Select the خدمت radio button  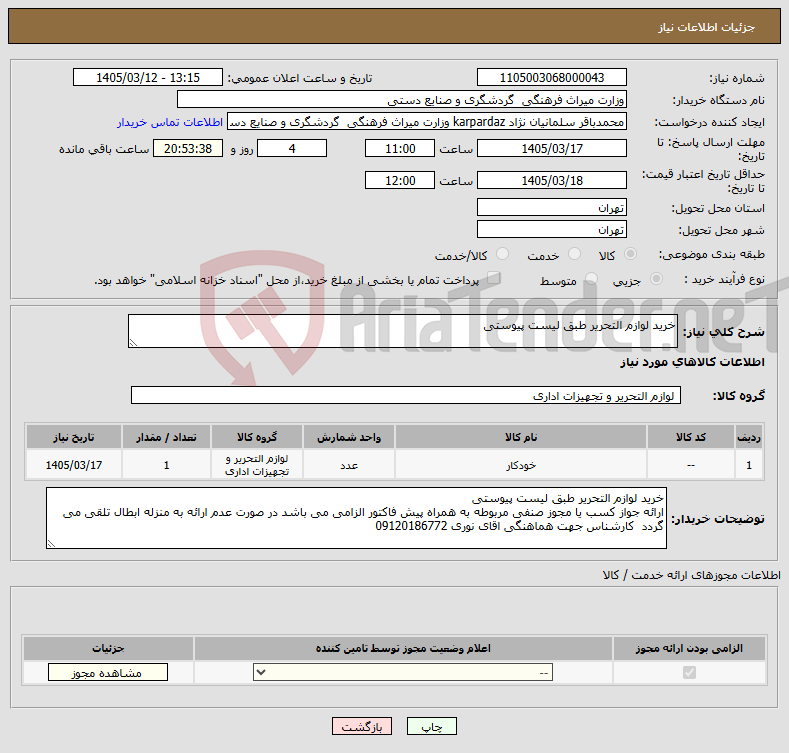tap(574, 254)
